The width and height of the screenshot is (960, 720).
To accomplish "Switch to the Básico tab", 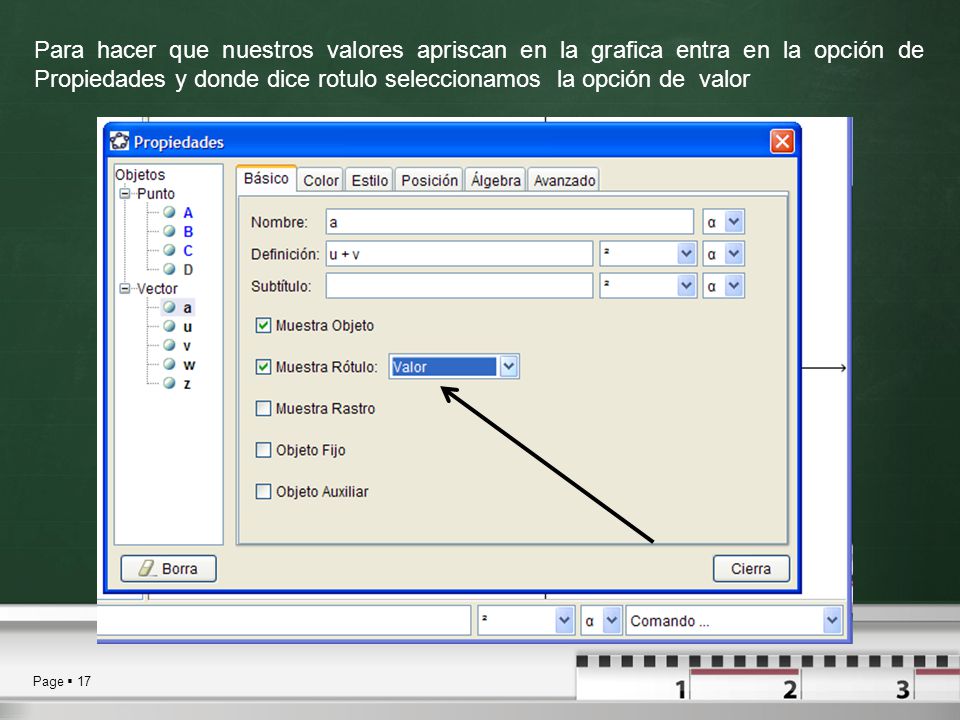I will [x=266, y=178].
